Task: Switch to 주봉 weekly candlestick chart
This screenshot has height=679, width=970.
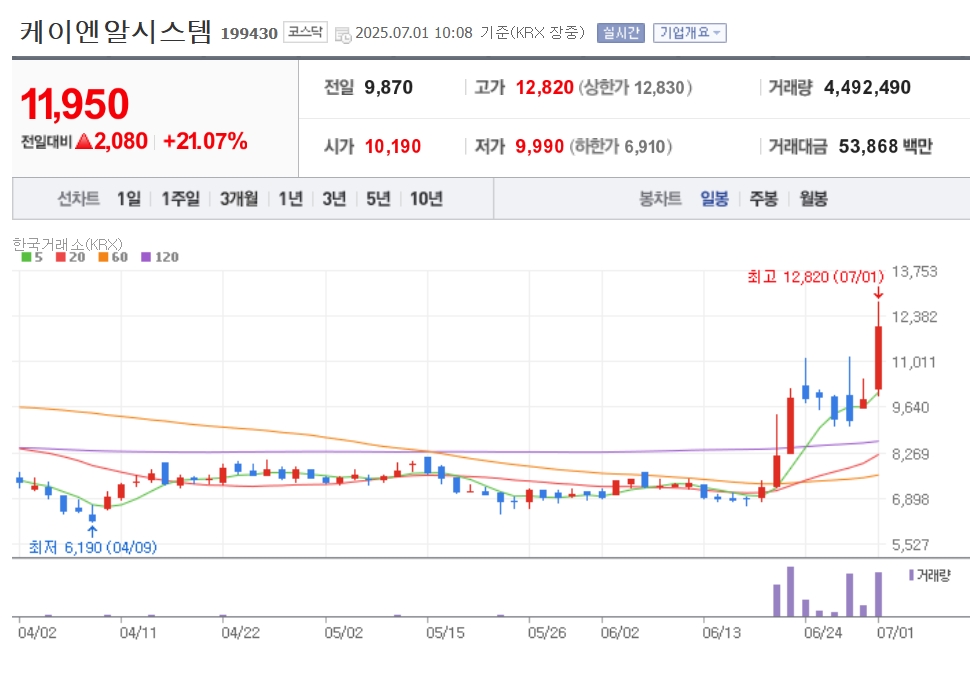Action: pos(763,199)
